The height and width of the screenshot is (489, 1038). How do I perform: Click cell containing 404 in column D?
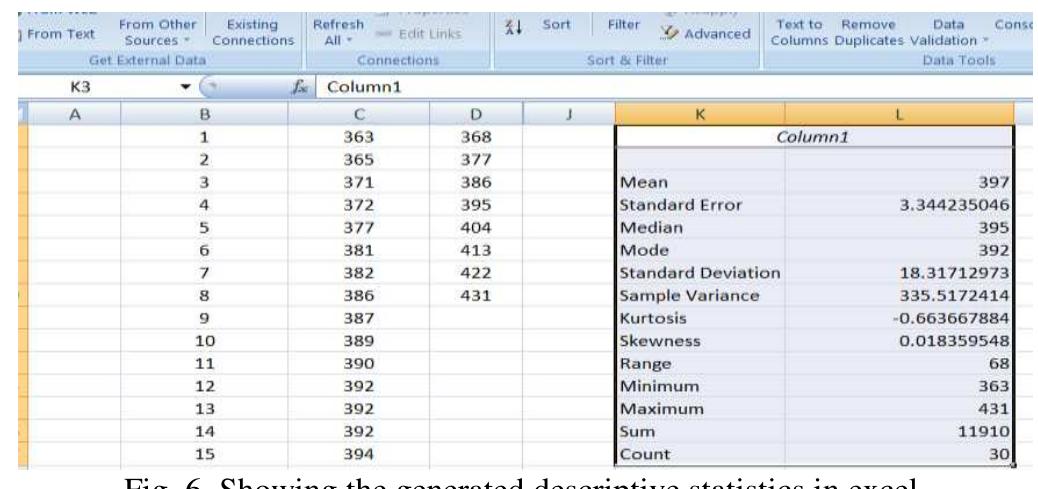coord(476,228)
